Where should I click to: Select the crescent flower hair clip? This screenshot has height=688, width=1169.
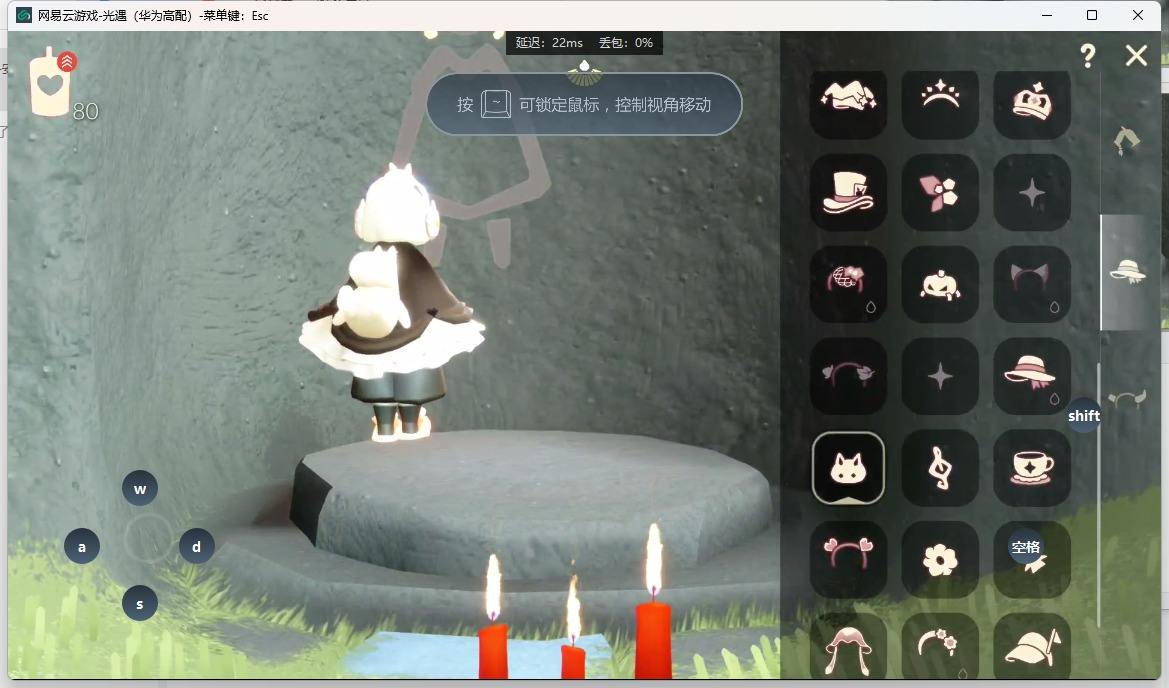coord(940,646)
